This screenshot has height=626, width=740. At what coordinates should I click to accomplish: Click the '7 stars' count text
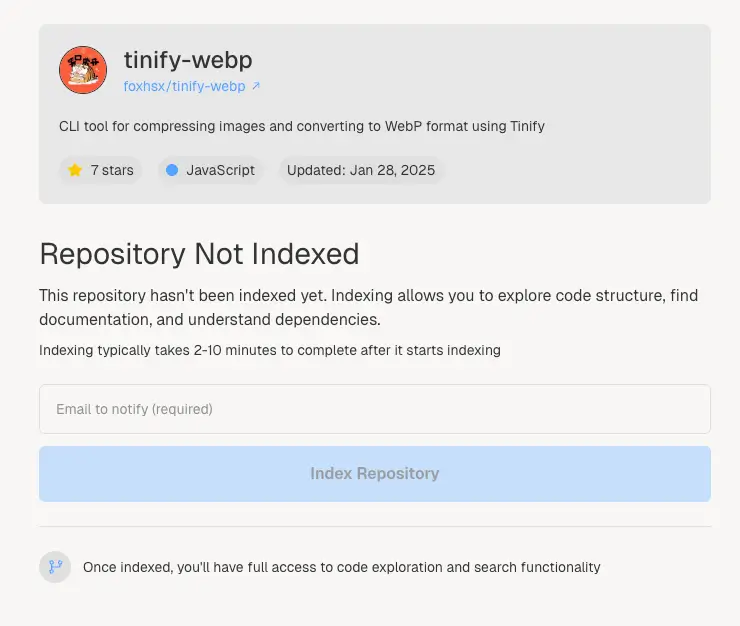click(112, 170)
